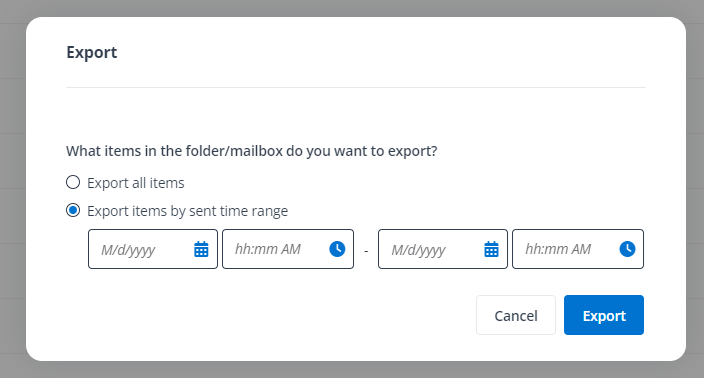
Task: Cancel the export dialog
Action: pyautogui.click(x=516, y=315)
